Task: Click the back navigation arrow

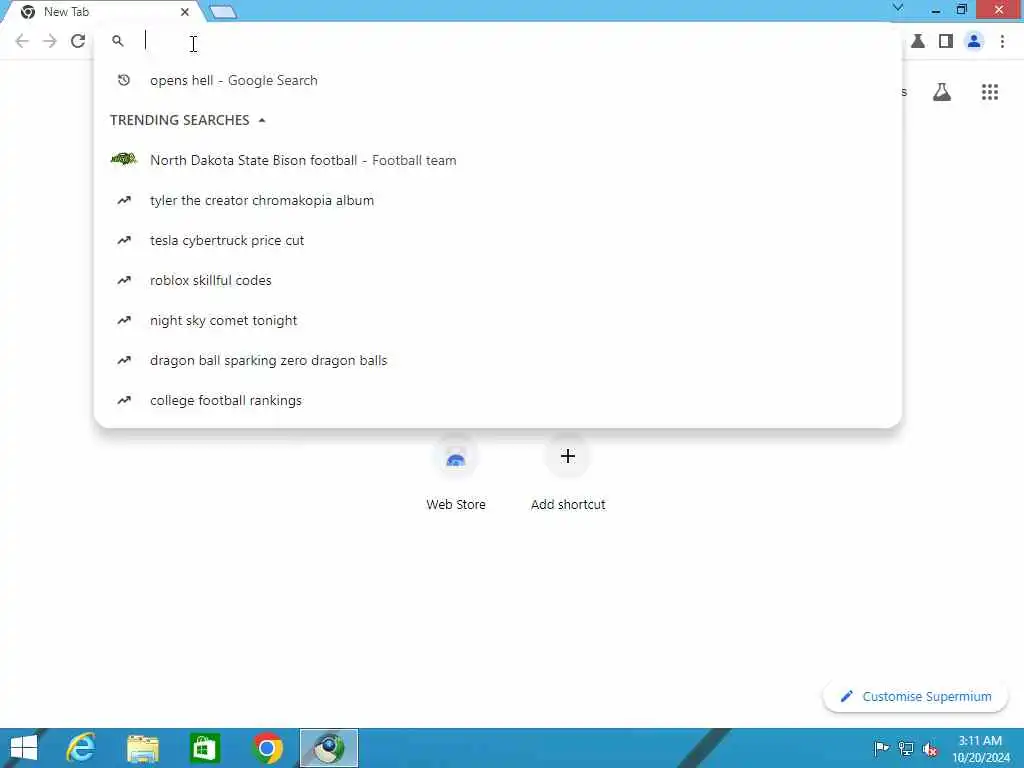Action: 22,41
